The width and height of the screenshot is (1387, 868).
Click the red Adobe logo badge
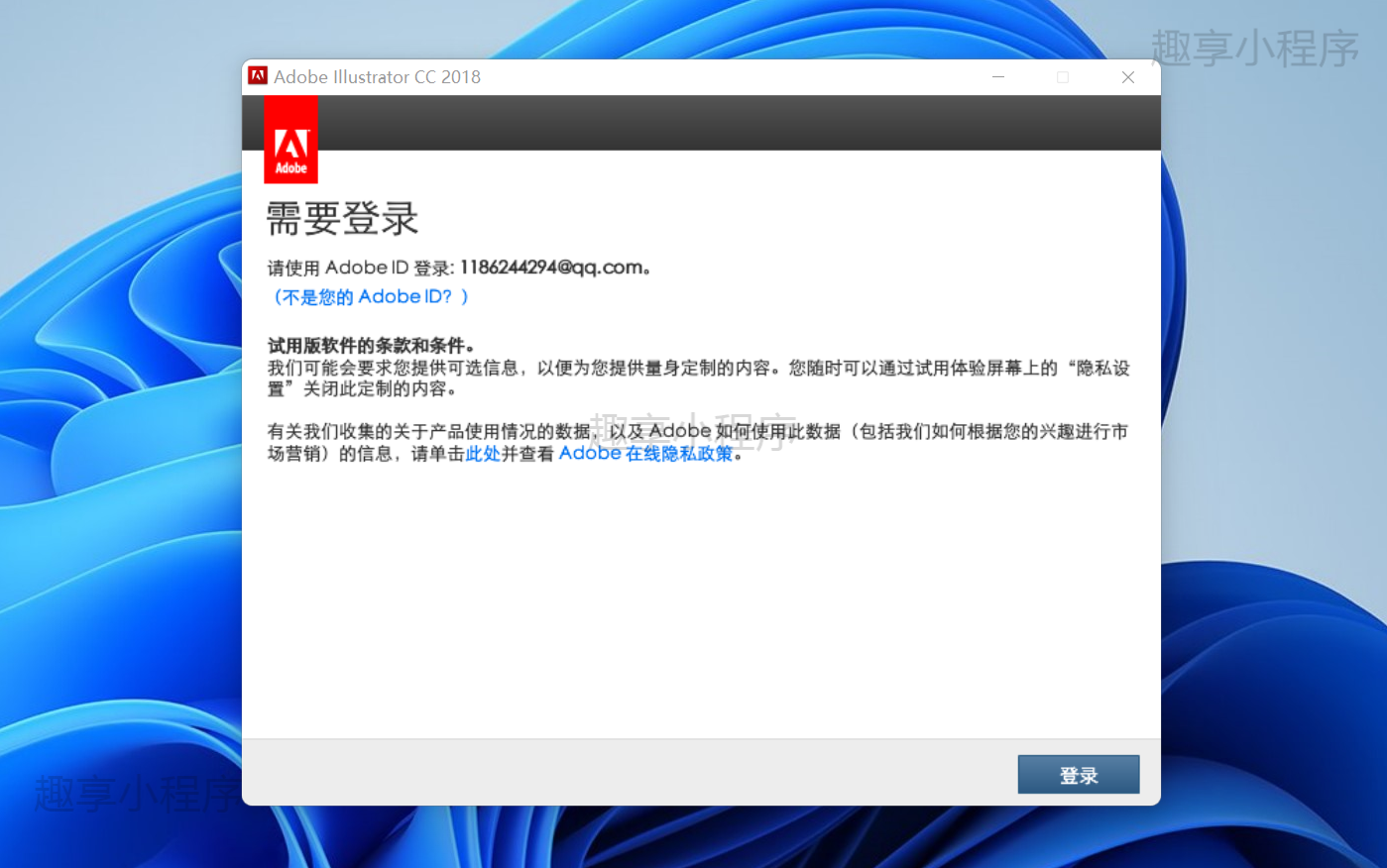coord(290,140)
